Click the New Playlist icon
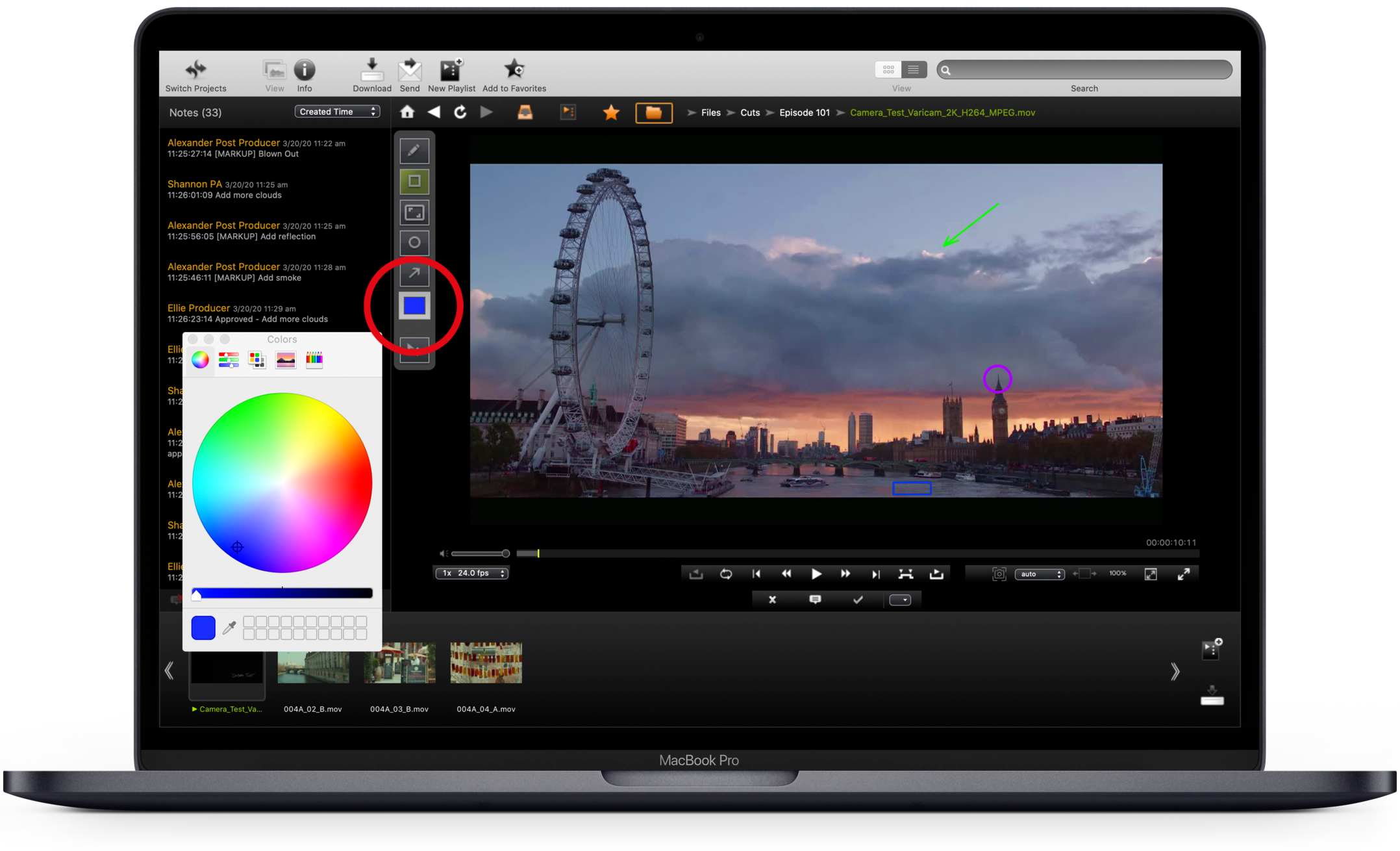The image size is (1400, 851). click(x=451, y=70)
